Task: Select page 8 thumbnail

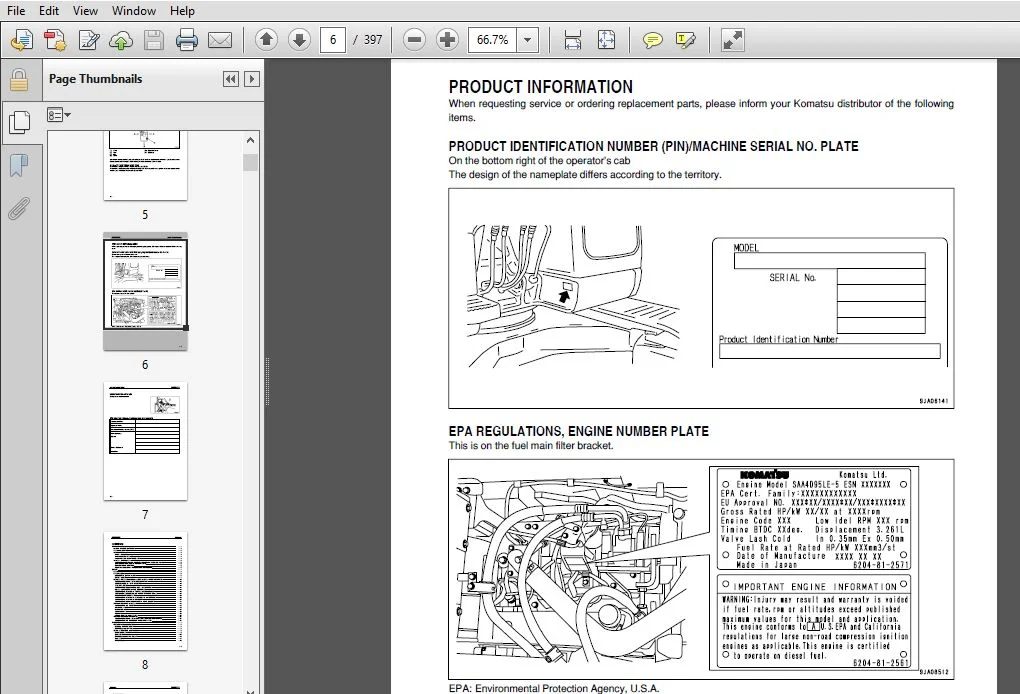Action: (145, 591)
